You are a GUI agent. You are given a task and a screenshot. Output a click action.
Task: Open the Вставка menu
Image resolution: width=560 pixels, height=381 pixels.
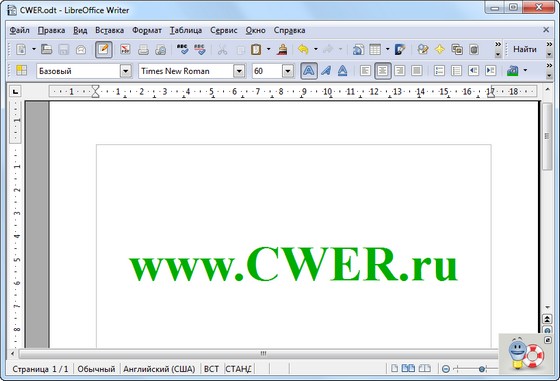tap(109, 30)
